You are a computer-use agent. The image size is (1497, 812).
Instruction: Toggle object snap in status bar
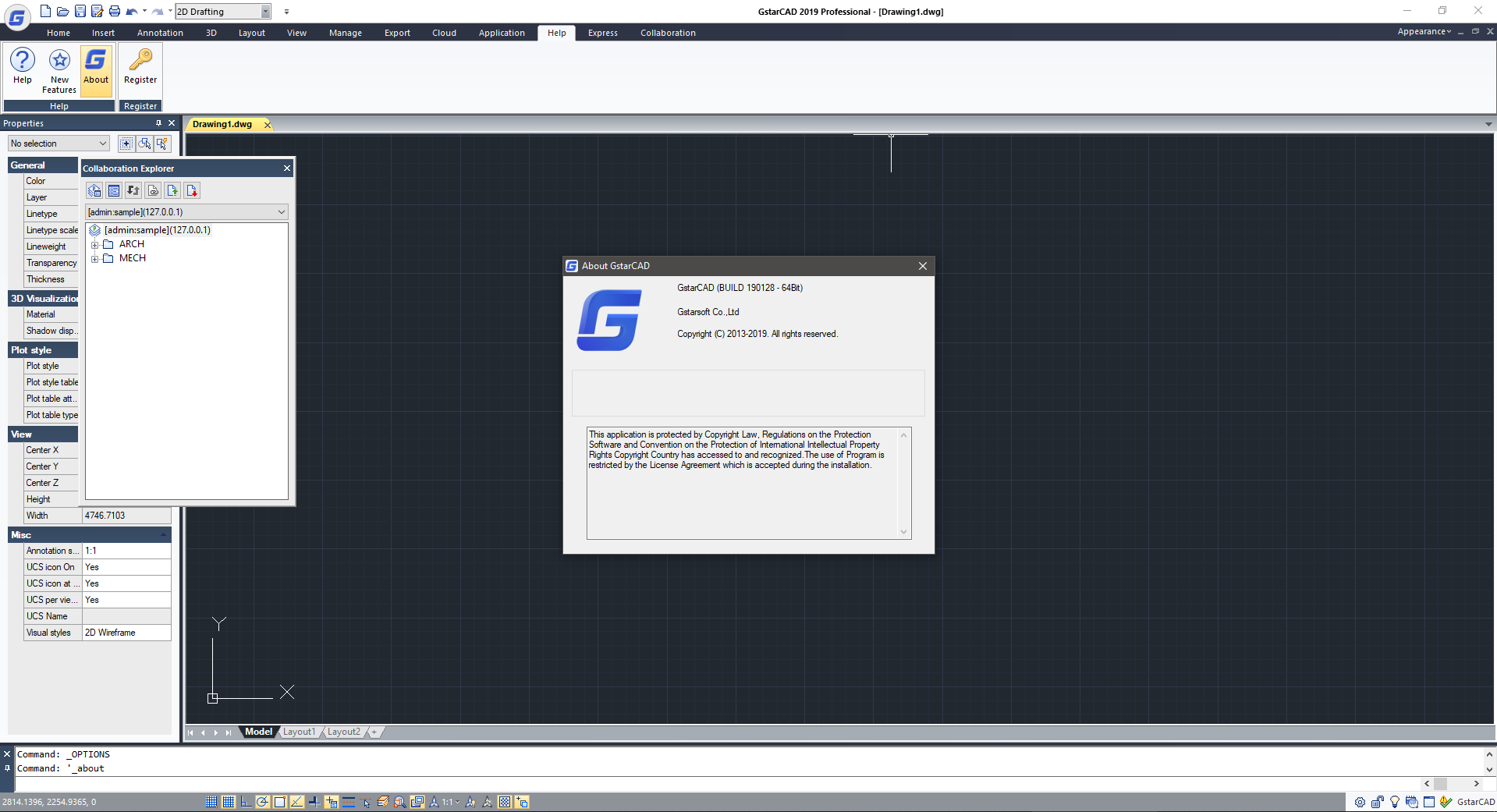pyautogui.click(x=280, y=802)
